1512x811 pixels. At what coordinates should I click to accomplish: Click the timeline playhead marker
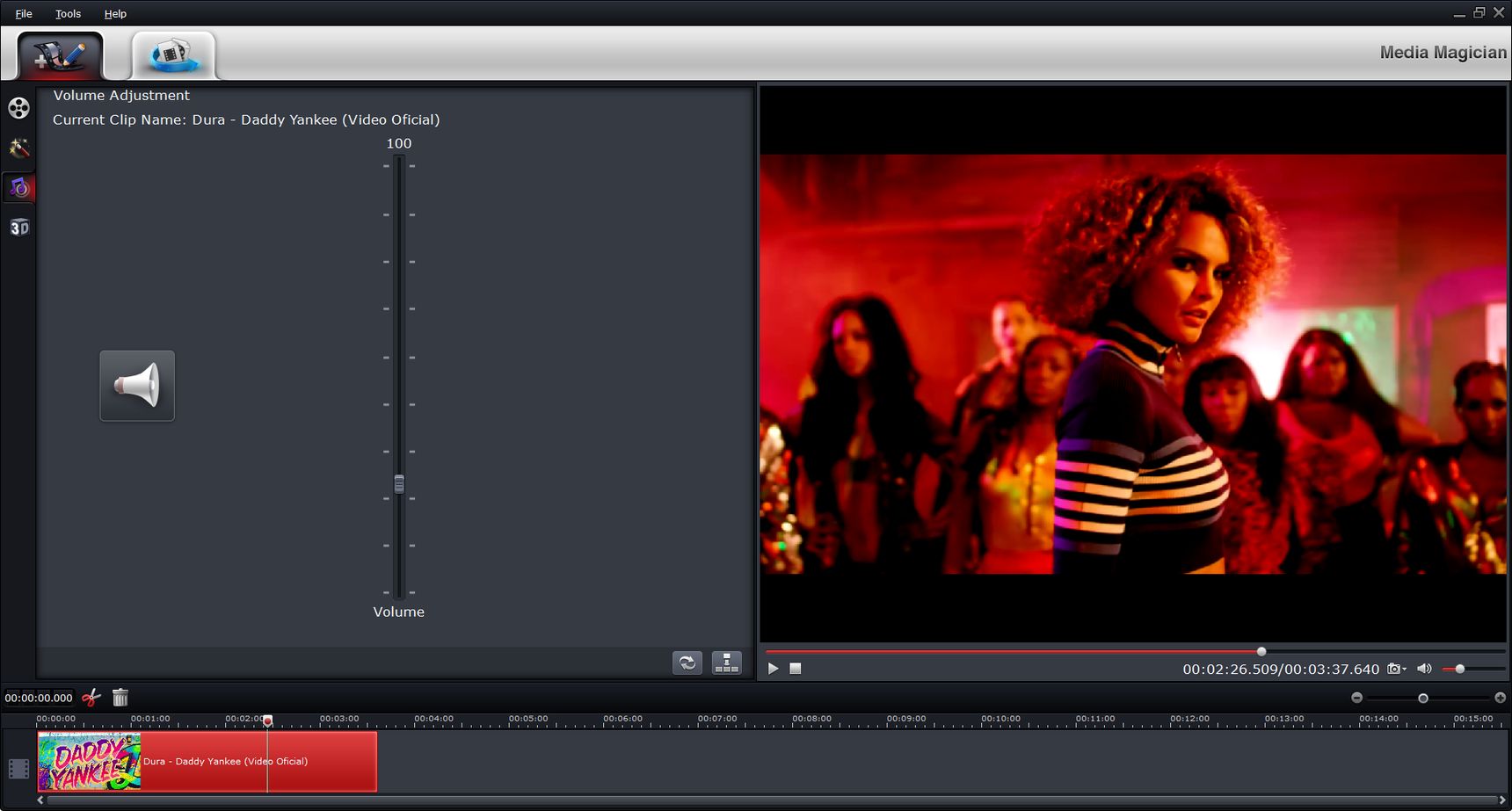(x=268, y=720)
